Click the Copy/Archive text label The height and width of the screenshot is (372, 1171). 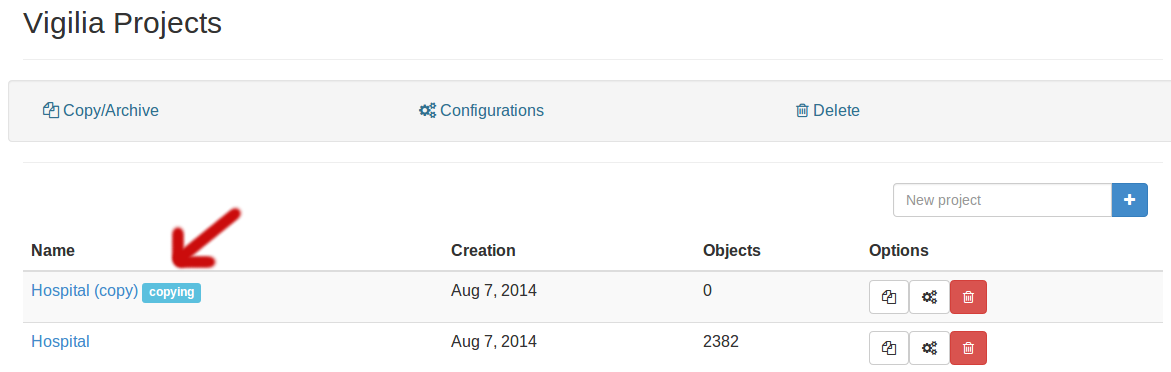point(111,111)
